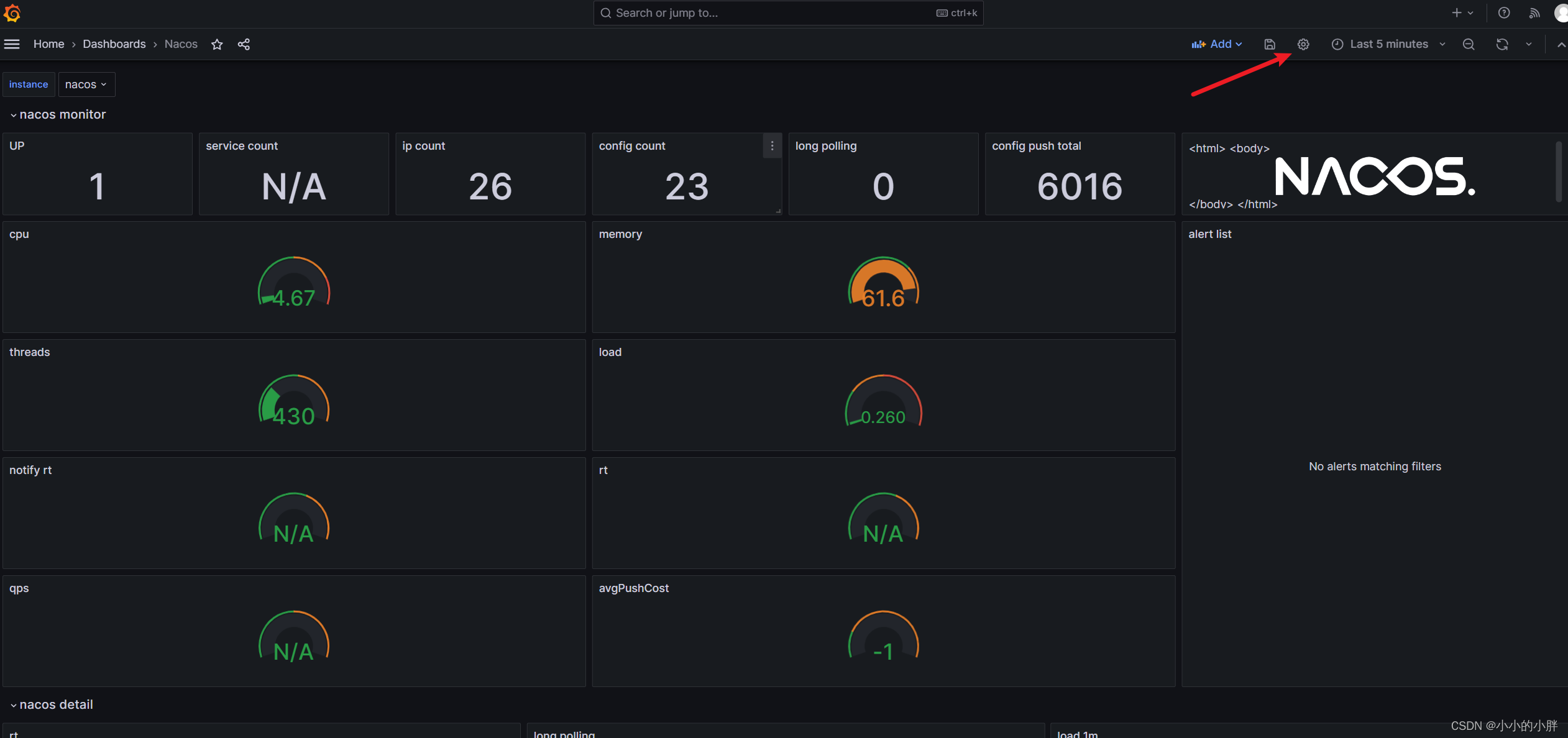This screenshot has width=1568, height=738.
Task: Collapse the nacos monitor row
Action: click(57, 114)
